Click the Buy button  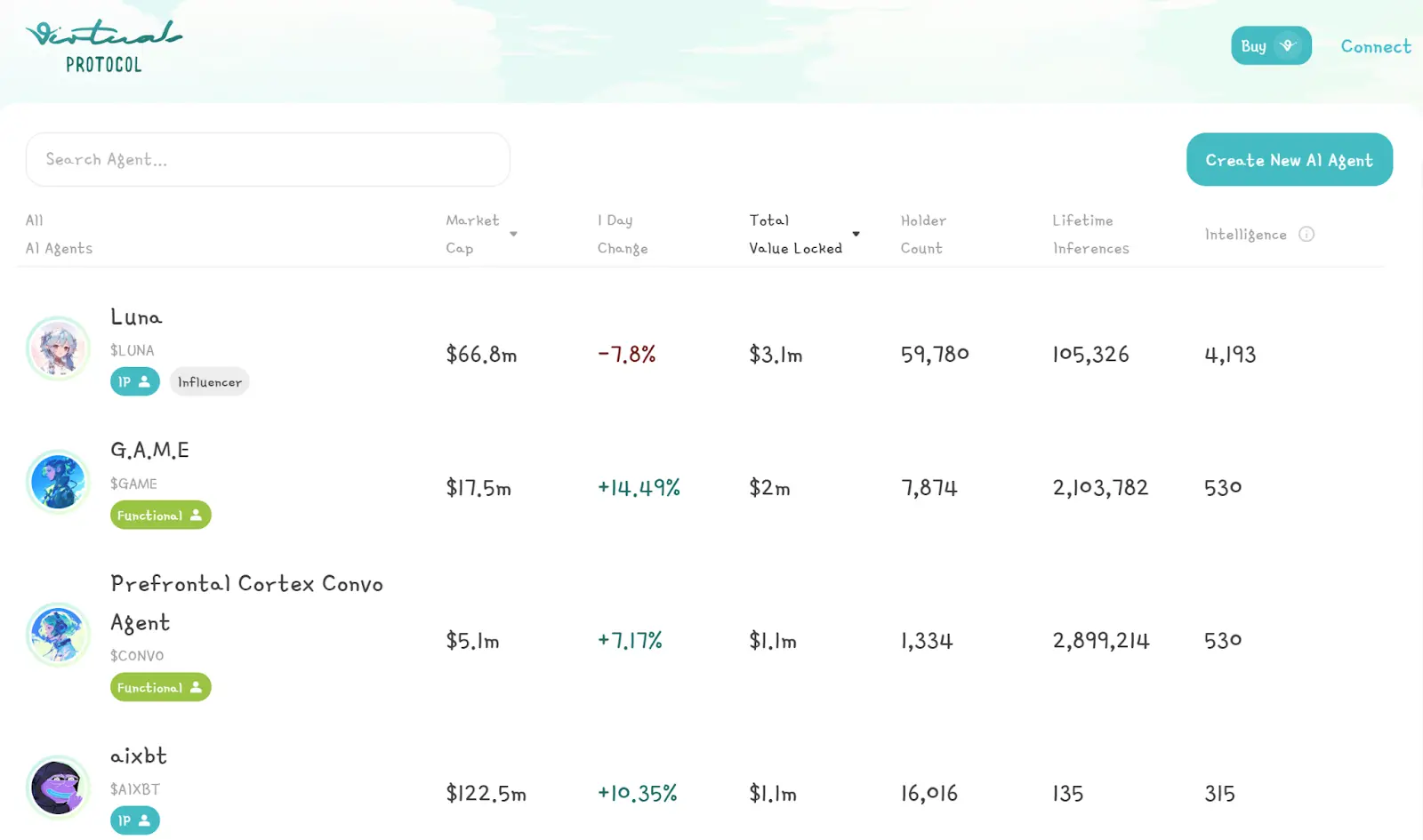click(1271, 45)
